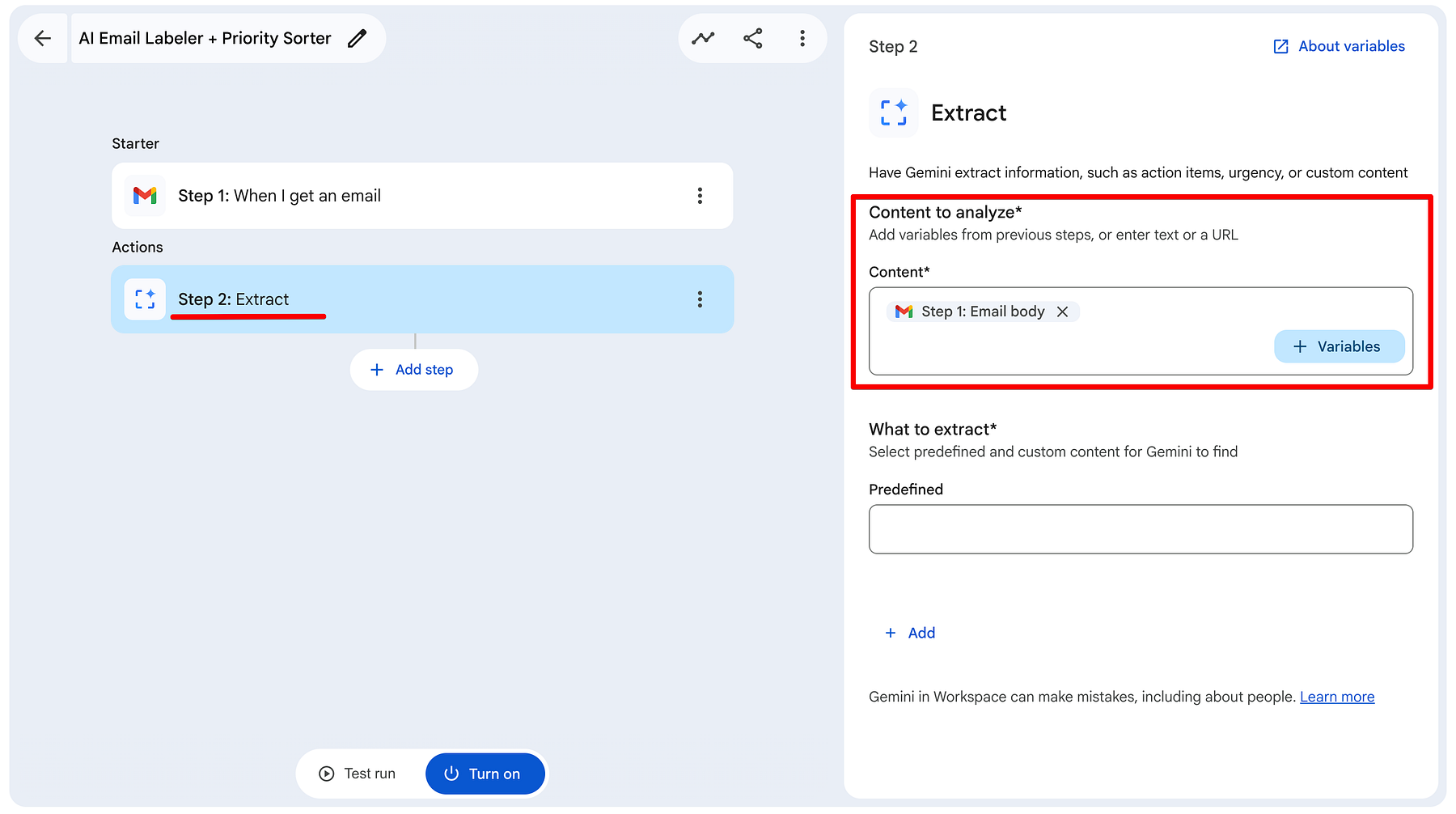
Task: Follow the Learn more link
Action: click(1337, 697)
